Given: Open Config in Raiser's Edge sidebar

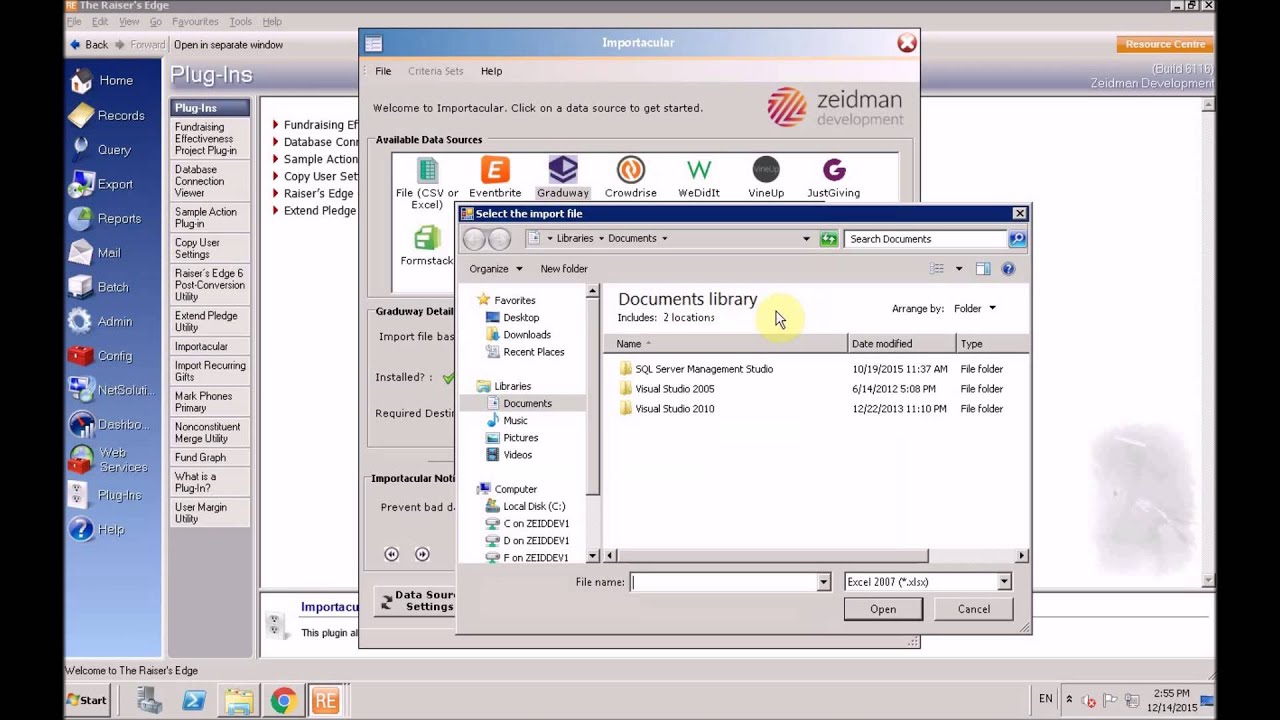Looking at the screenshot, I should 101,356.
